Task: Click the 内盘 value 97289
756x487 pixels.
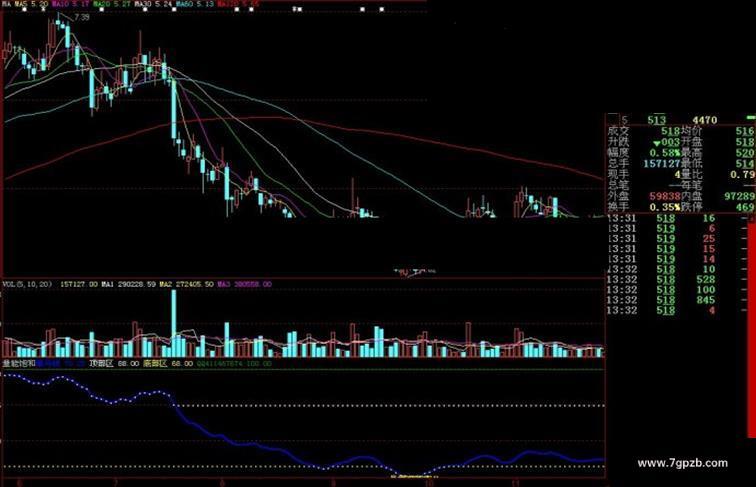Action: (x=740, y=196)
